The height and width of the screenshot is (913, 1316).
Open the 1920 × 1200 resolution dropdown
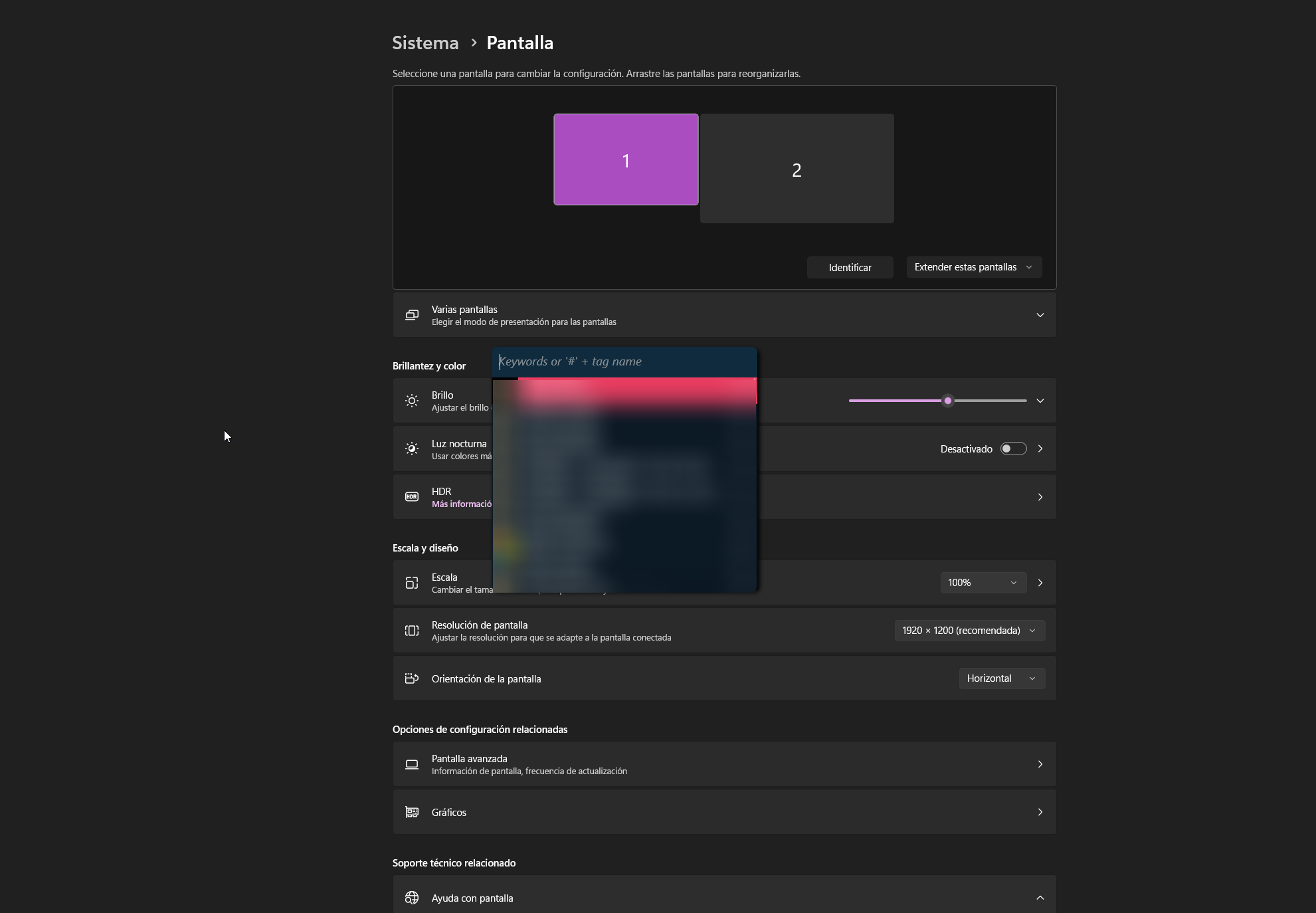pos(969,631)
